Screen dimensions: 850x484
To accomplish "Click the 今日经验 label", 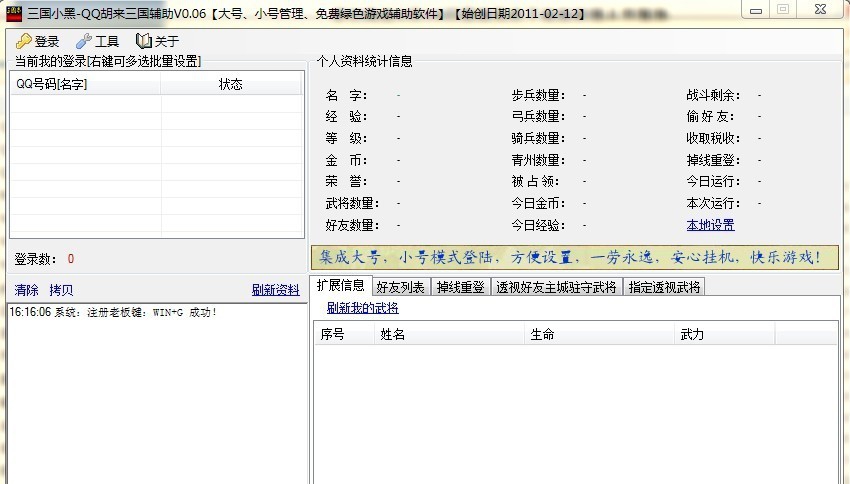I will (538, 225).
